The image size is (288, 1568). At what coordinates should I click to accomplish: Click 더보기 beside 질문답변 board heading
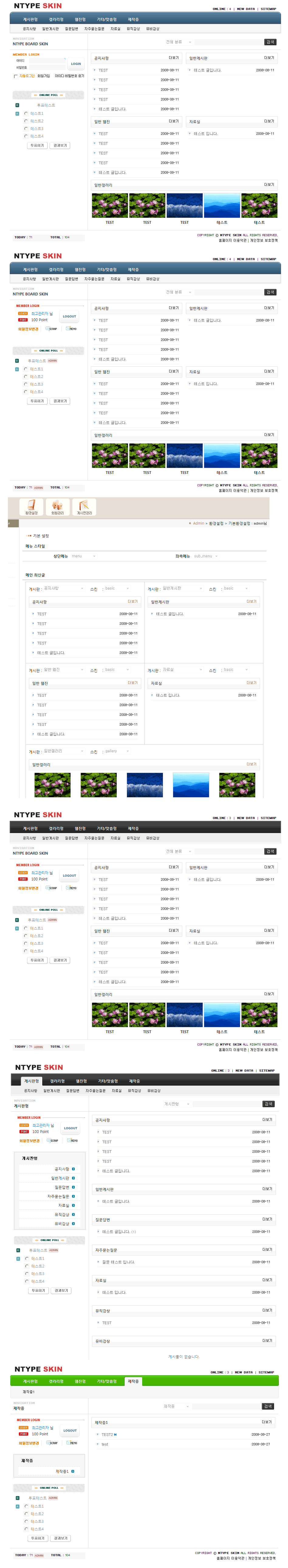tap(267, 1219)
